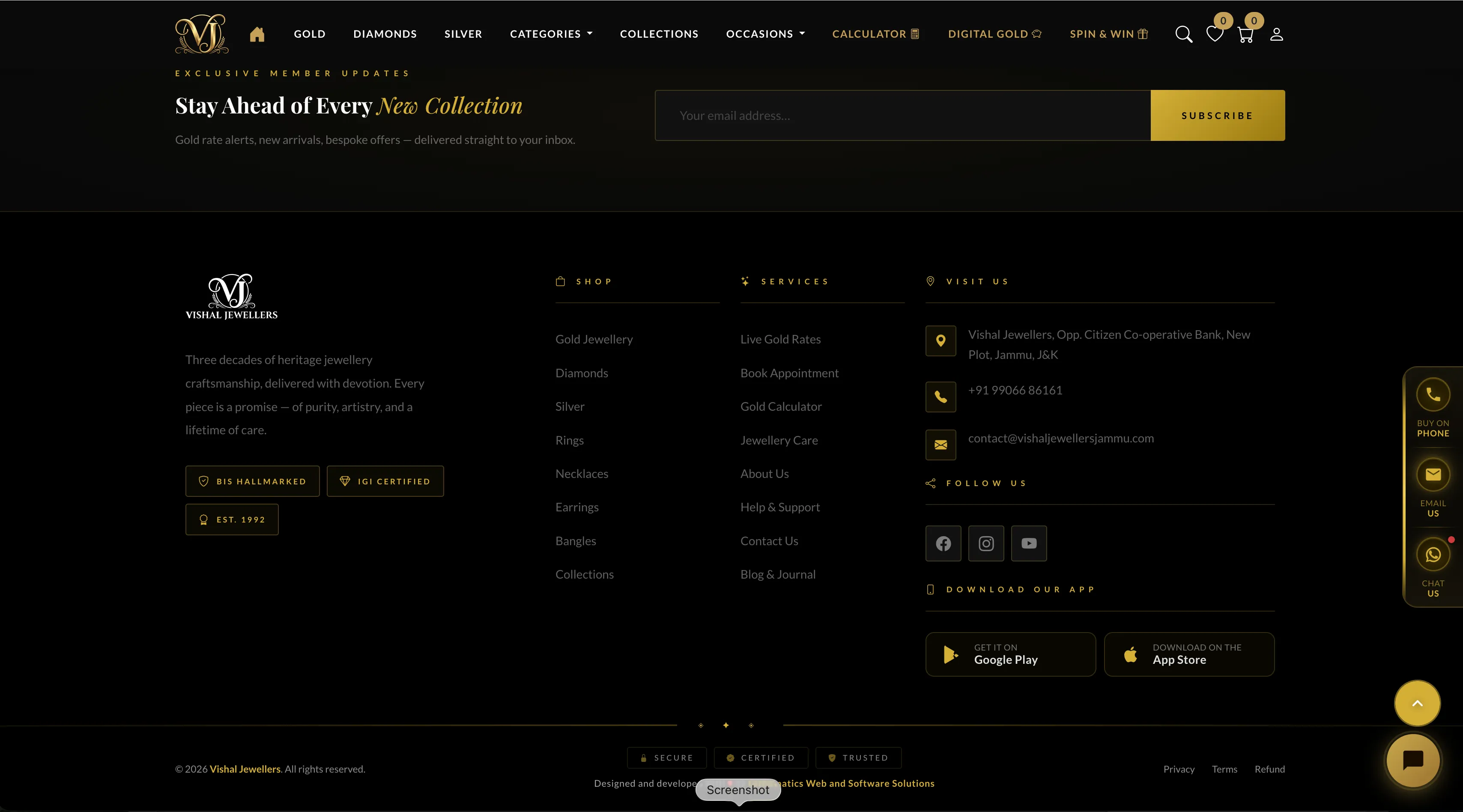Click the contact email envelope icon
Image resolution: width=1463 pixels, height=812 pixels.
(940, 445)
